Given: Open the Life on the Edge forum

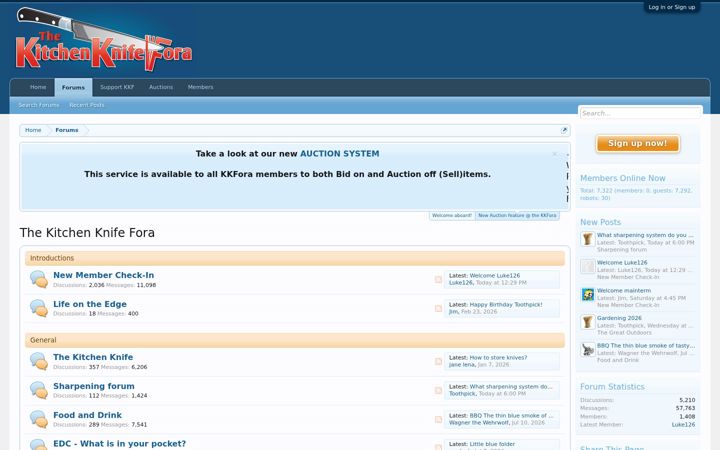Looking at the screenshot, I should click(90, 304).
